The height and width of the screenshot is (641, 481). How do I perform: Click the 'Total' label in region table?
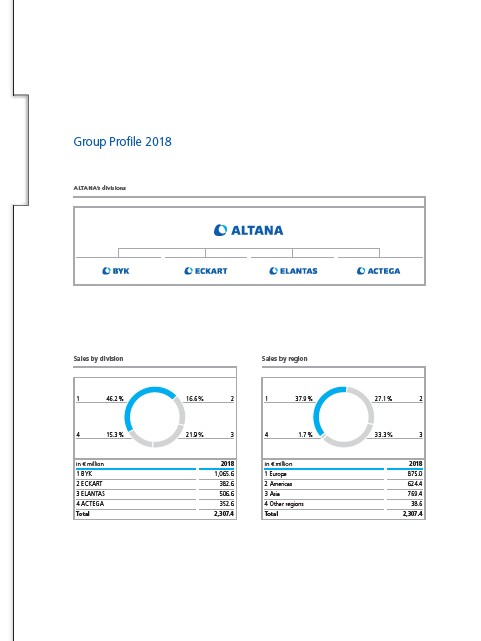pyautogui.click(x=271, y=513)
